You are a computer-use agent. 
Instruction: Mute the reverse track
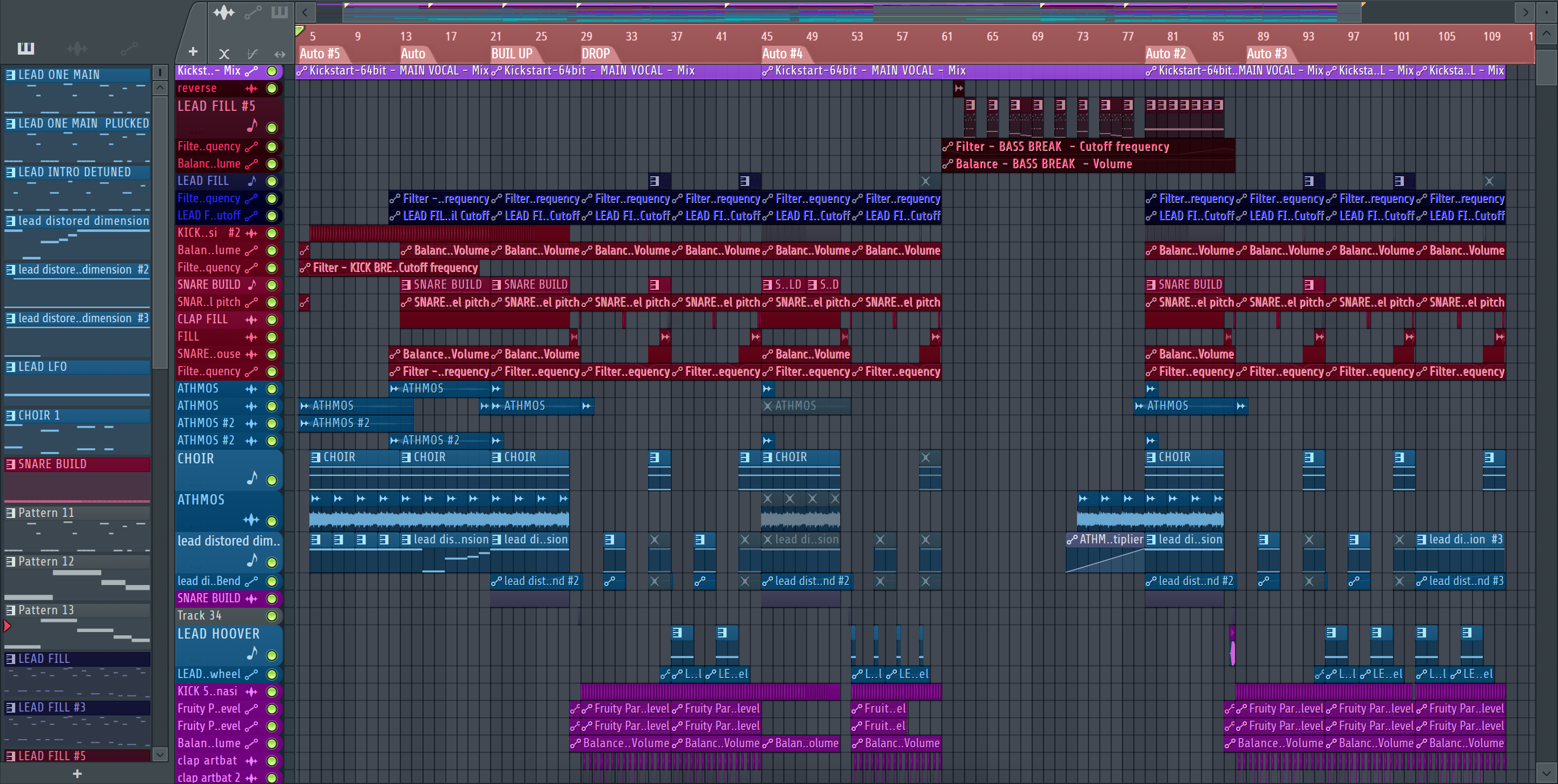[x=272, y=88]
